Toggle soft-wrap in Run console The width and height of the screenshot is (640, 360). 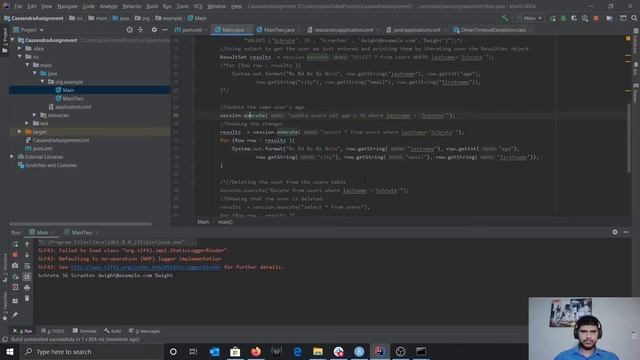pos(27,266)
